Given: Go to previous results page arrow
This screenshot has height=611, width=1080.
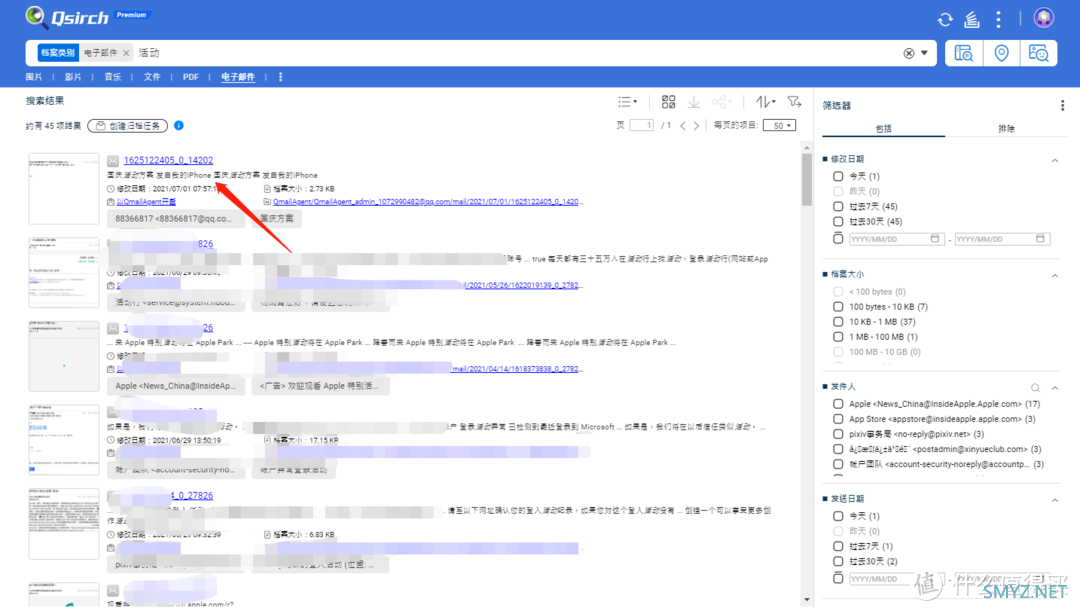Looking at the screenshot, I should click(x=683, y=125).
